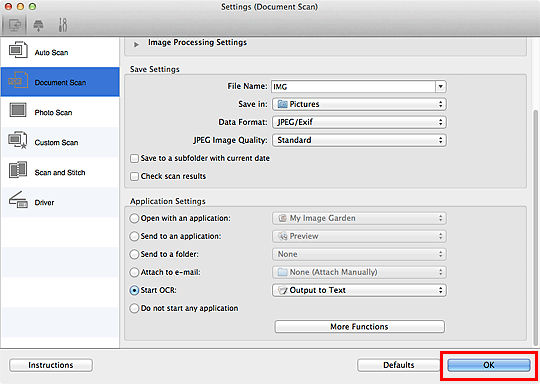Open the Send to a folder None dropdown
The width and height of the screenshot is (540, 384).
(359, 254)
